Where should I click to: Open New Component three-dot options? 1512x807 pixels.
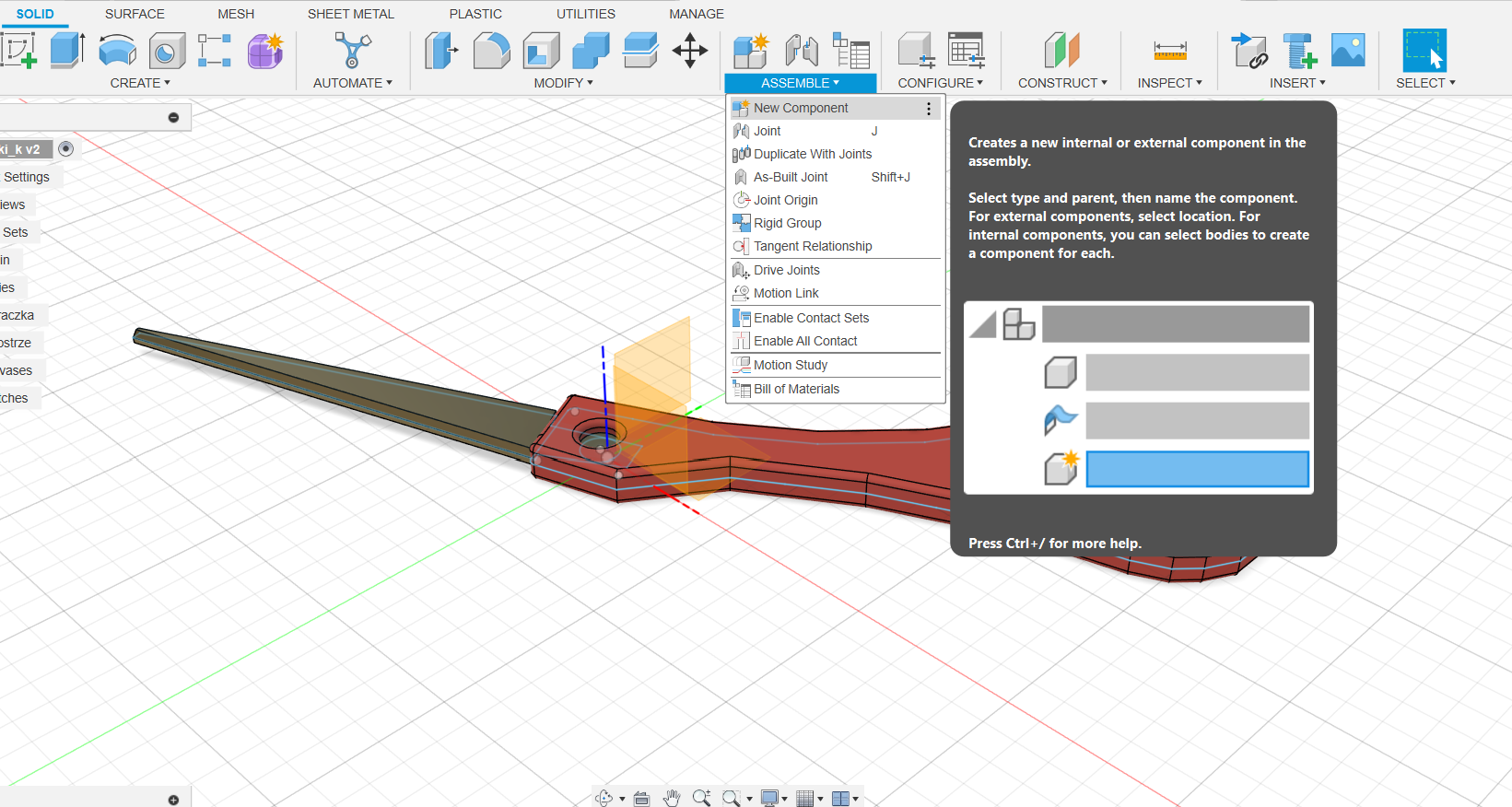point(929,109)
